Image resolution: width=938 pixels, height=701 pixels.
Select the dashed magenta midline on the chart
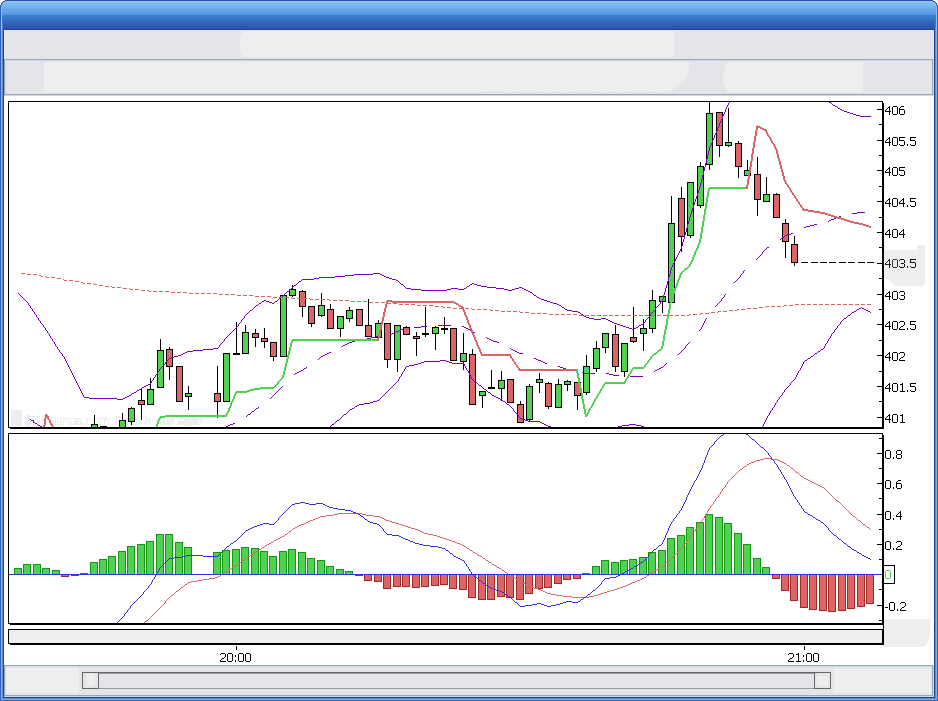coord(350,345)
